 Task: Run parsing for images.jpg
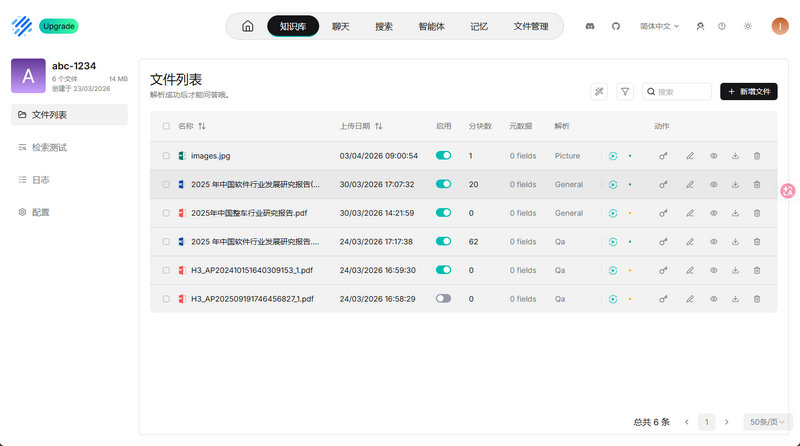point(613,156)
